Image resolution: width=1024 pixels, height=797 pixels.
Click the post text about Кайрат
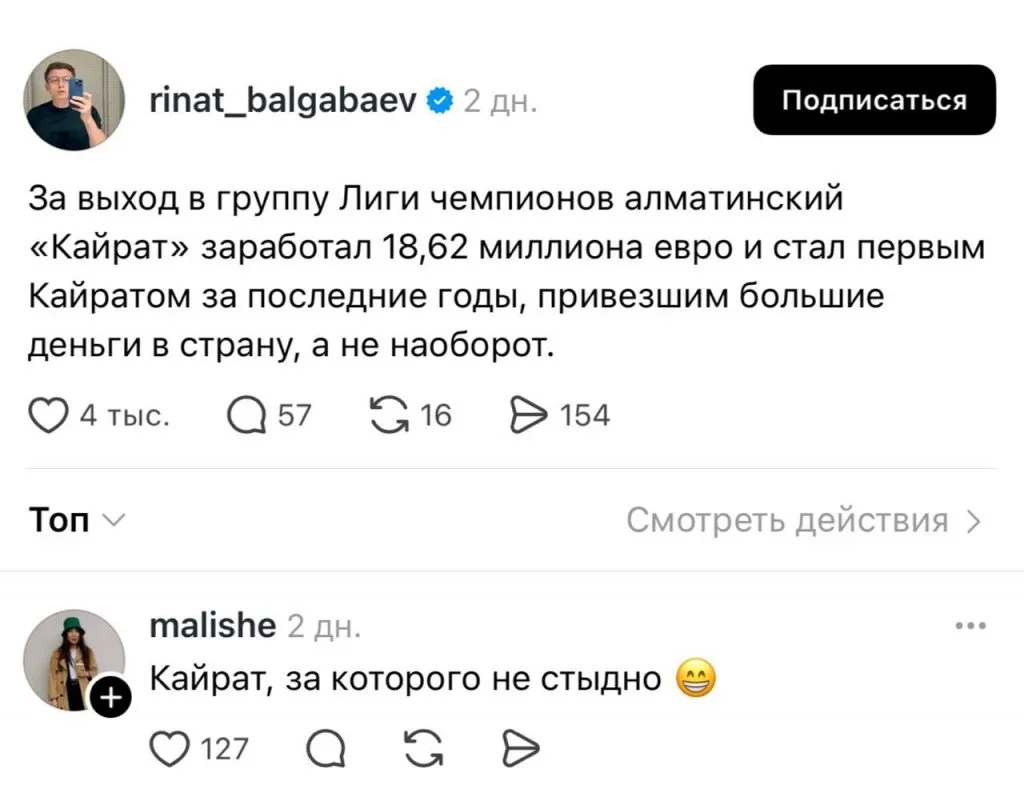click(500, 272)
